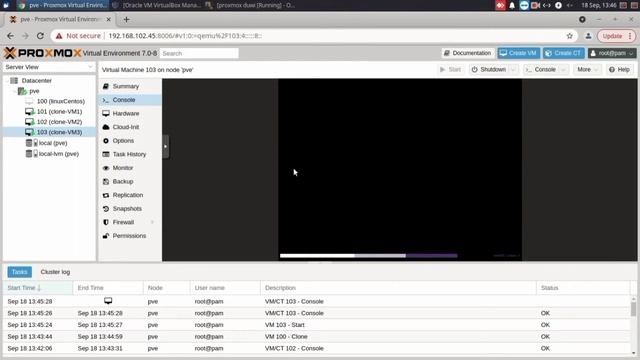Open a new browser tab
This screenshot has height=360, width=640.
pos(126,19)
